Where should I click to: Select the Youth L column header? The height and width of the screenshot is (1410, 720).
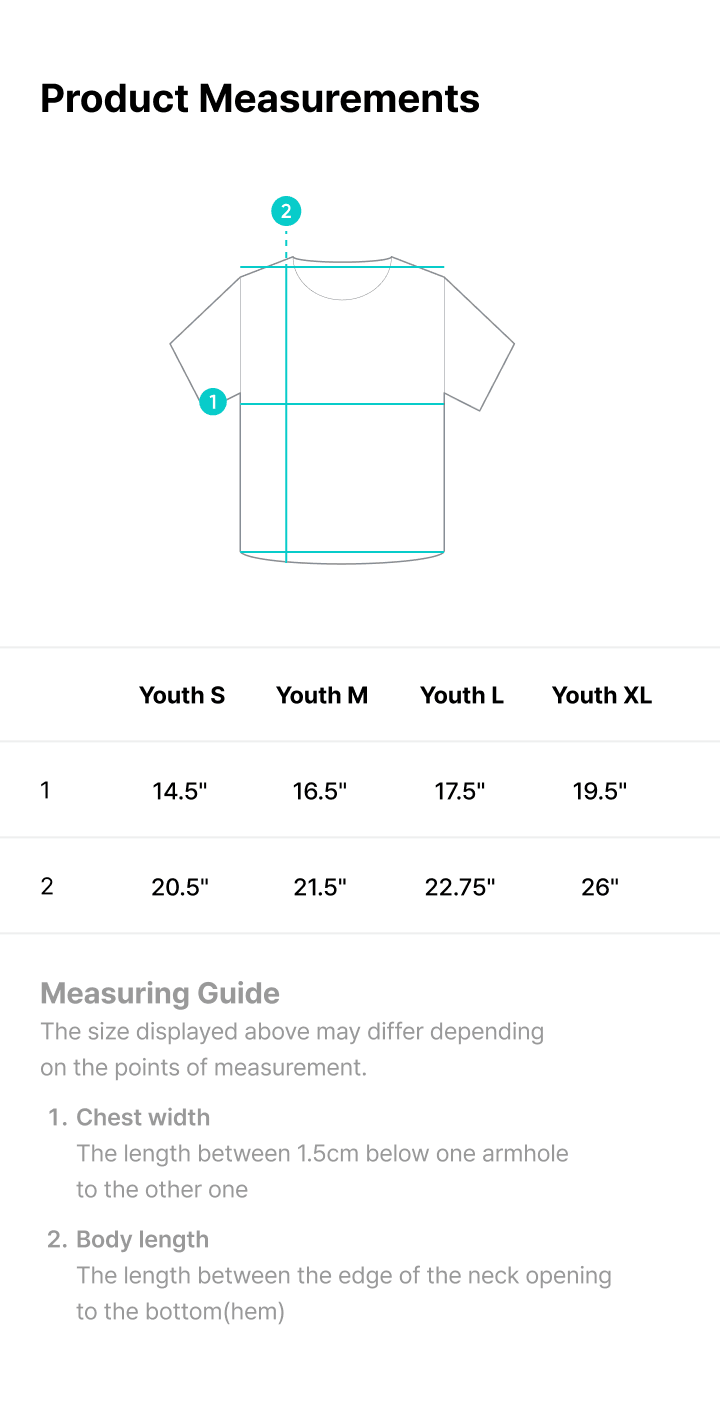[462, 695]
